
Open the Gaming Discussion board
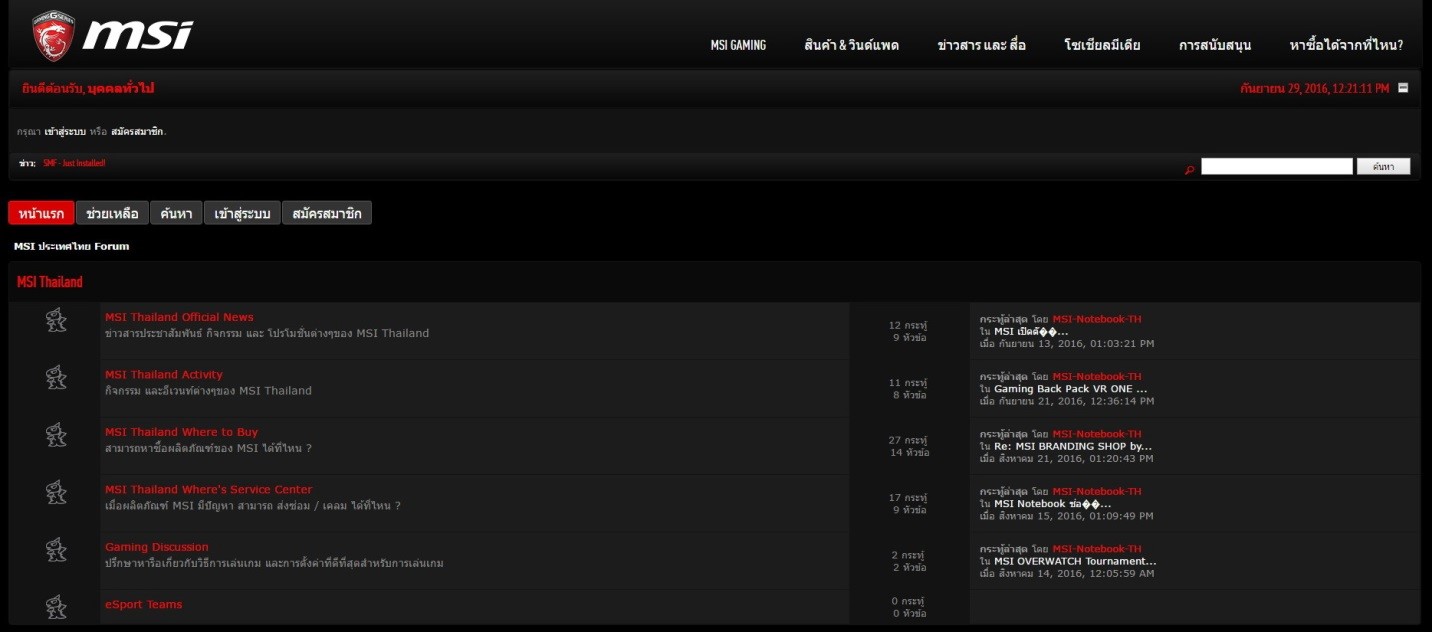[x=157, y=547]
